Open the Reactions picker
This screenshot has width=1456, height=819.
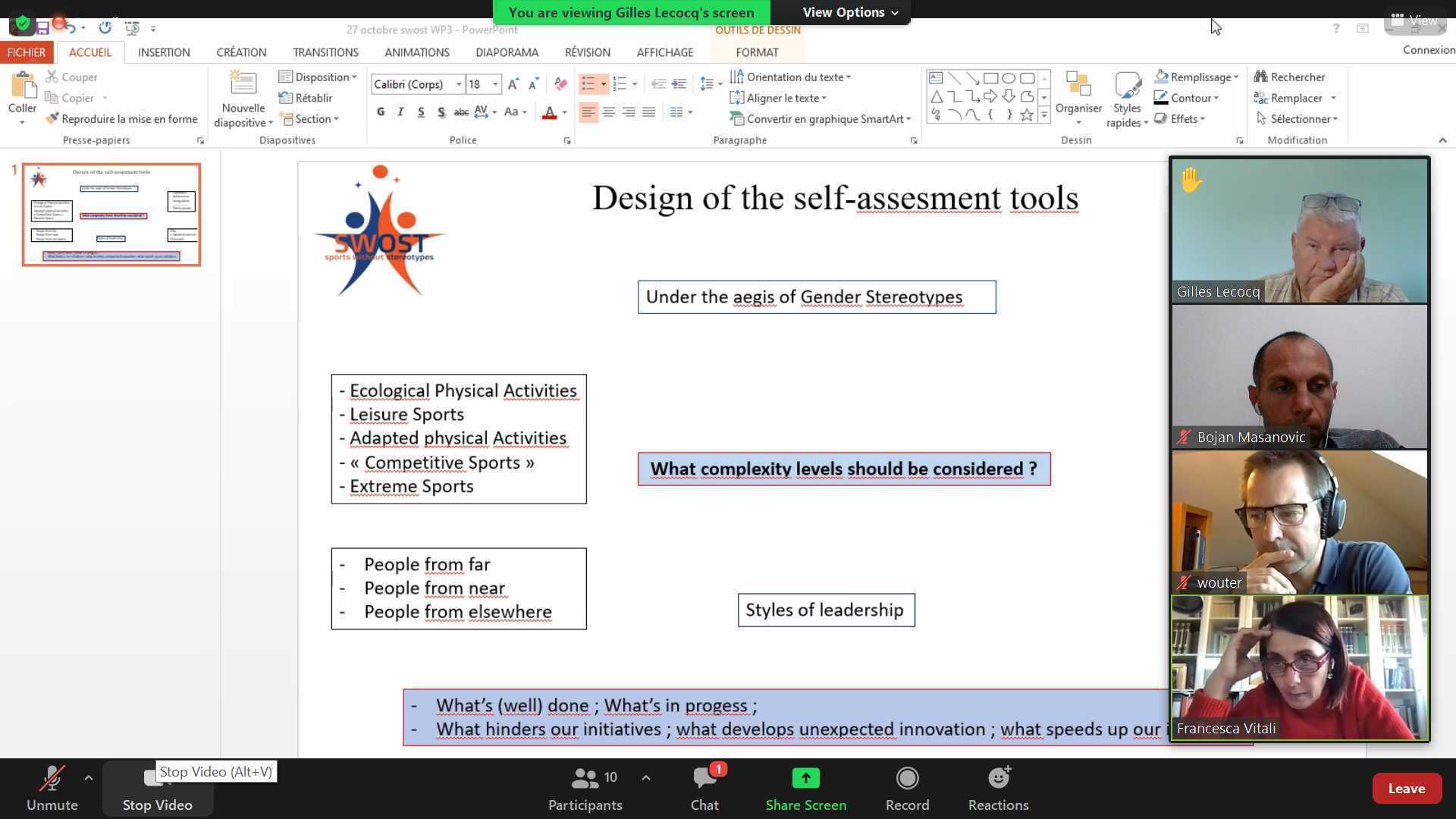coord(998,789)
